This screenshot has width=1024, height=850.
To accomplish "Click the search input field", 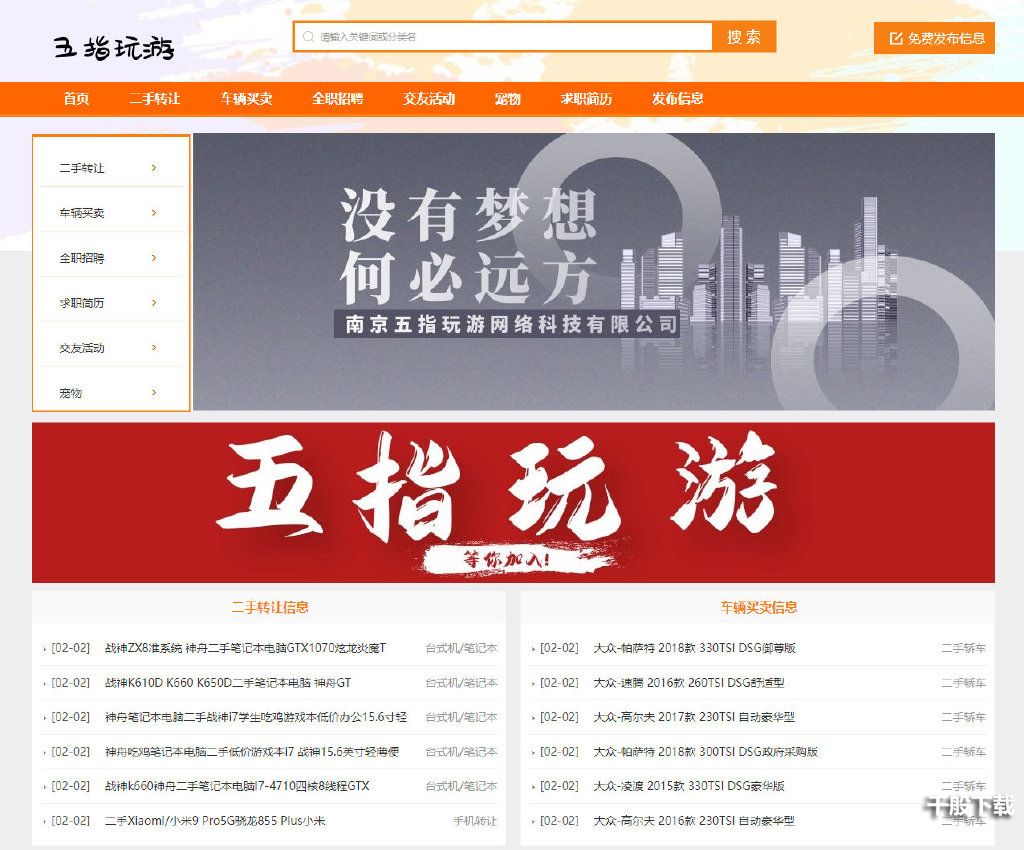I will [500, 36].
